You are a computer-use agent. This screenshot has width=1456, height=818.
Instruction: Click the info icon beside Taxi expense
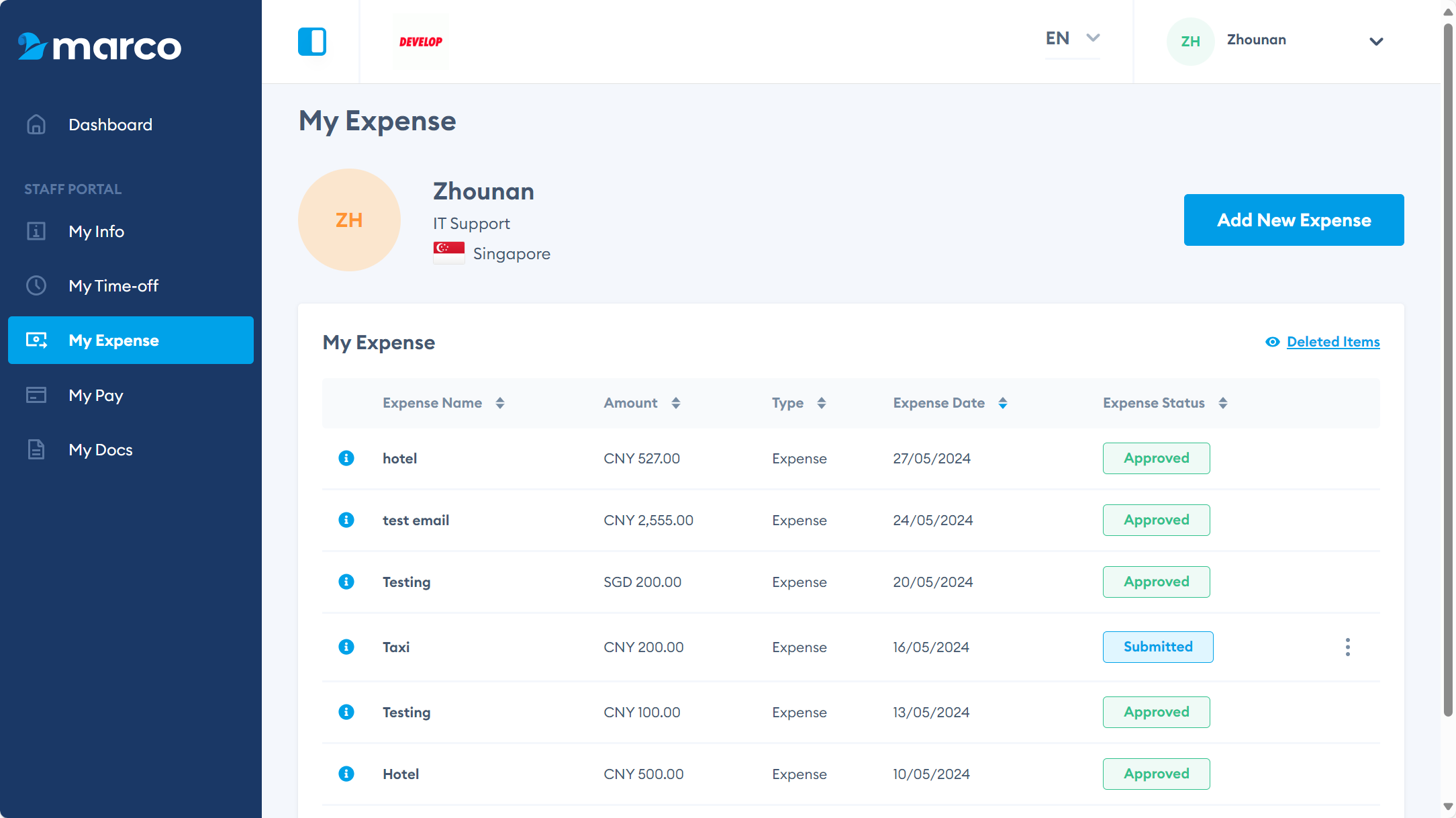pyautogui.click(x=346, y=647)
